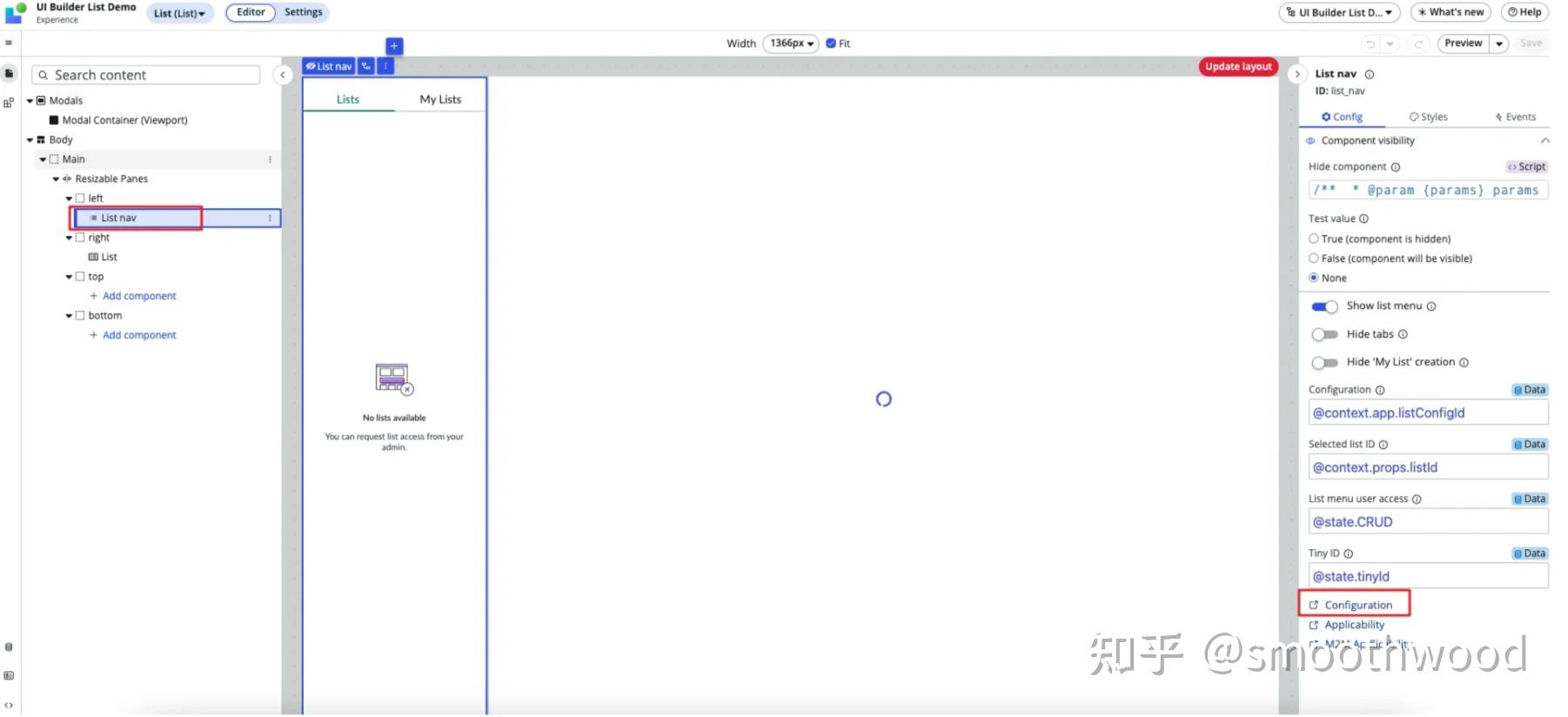The height and width of the screenshot is (717, 1568).
Task: Click the info icon next to Tiny ID
Action: click(1348, 553)
